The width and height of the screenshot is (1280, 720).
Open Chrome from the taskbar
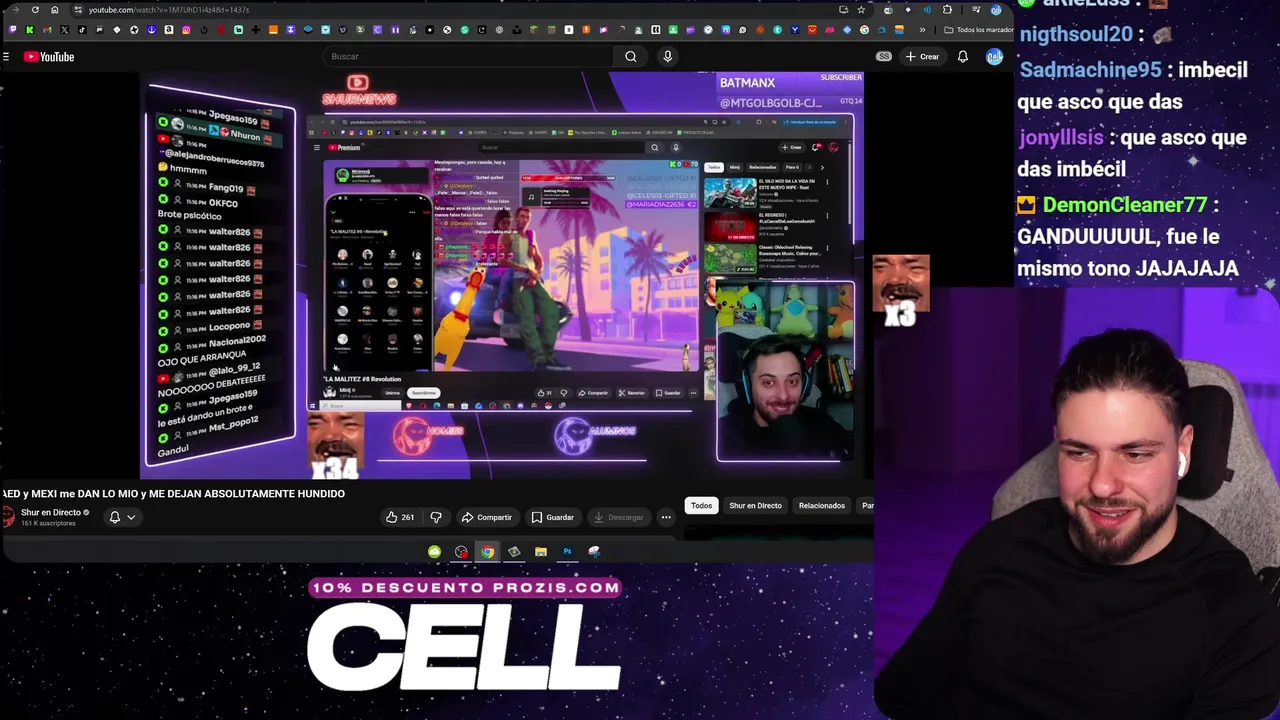click(487, 551)
